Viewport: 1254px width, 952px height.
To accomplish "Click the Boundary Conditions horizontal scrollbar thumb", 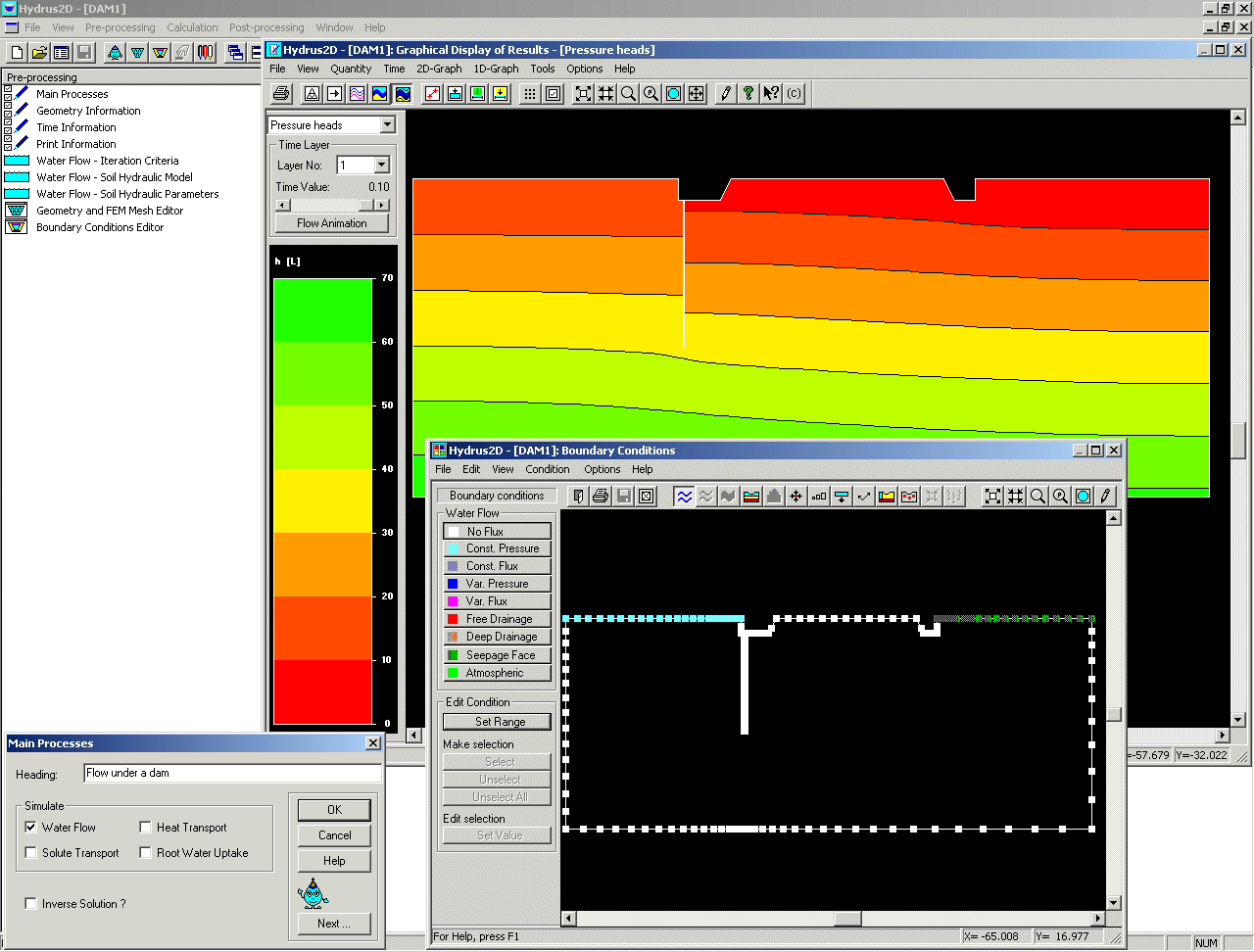I will click(x=847, y=919).
